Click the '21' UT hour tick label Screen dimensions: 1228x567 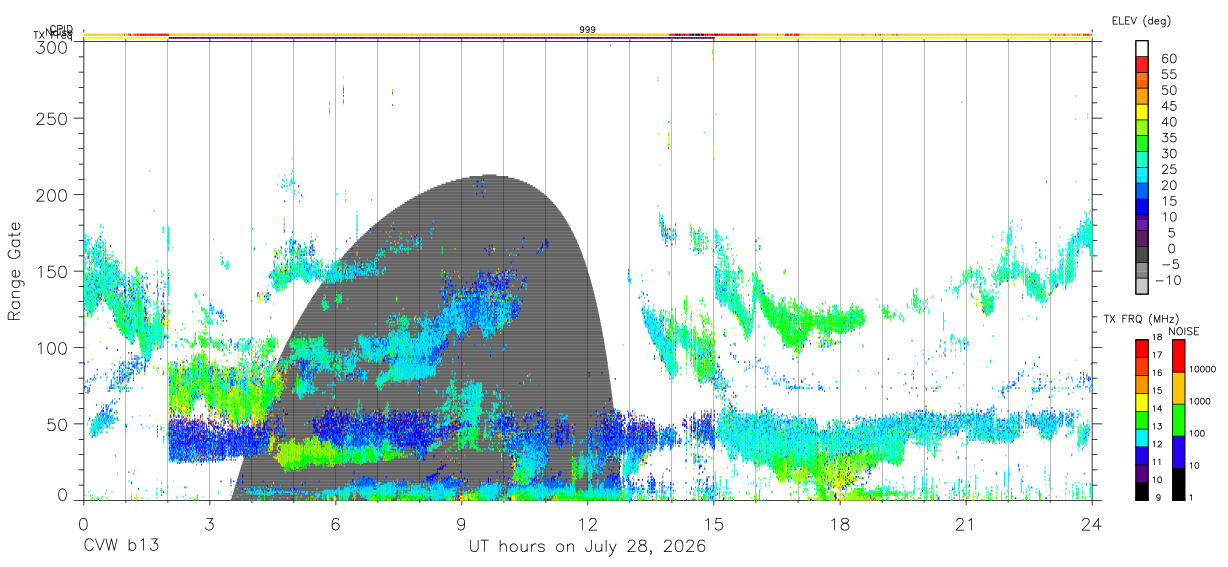965,524
